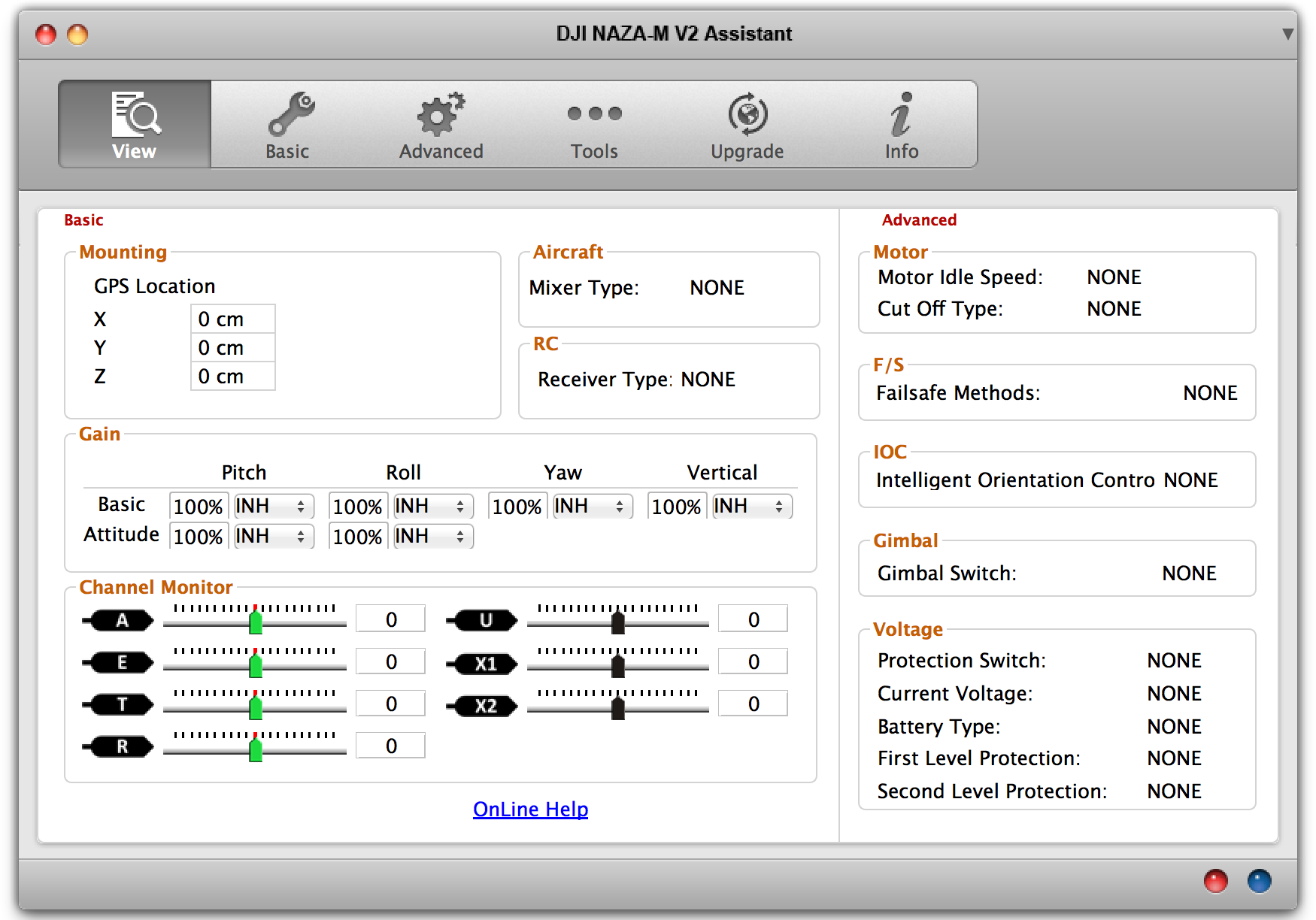The image size is (1316, 920).
Task: Click the Receiver Type NONE value
Action: pyautogui.click(x=708, y=380)
